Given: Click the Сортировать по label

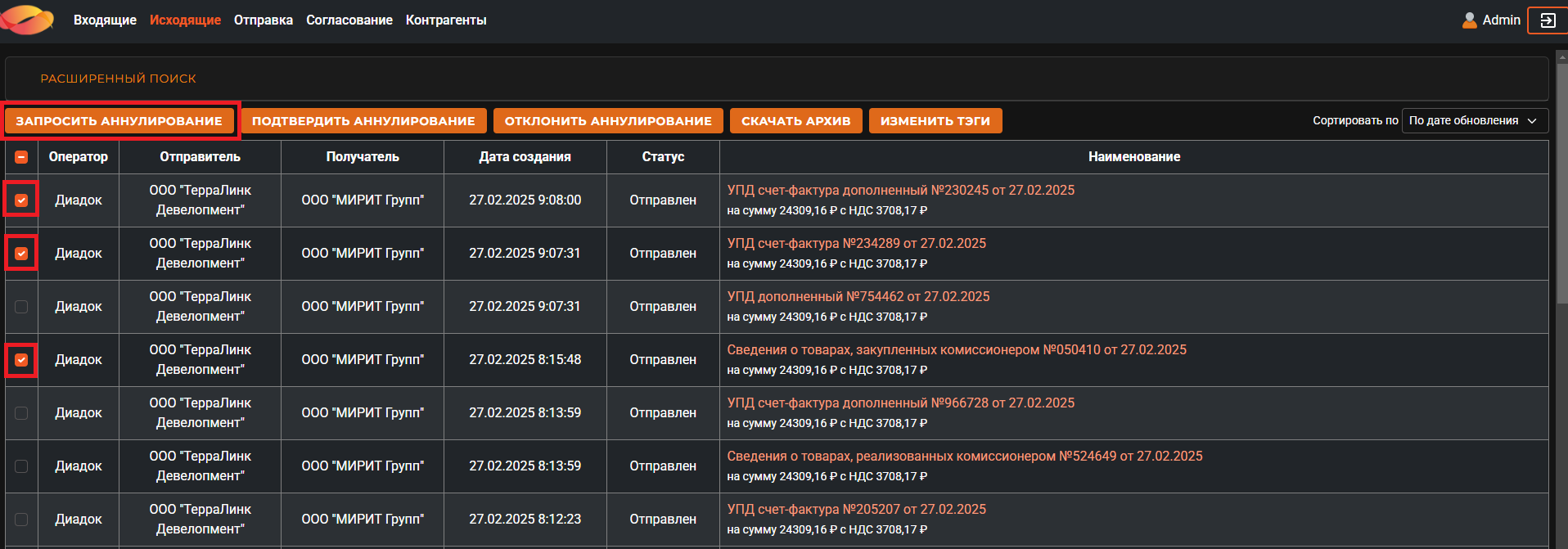Looking at the screenshot, I should [x=1355, y=121].
